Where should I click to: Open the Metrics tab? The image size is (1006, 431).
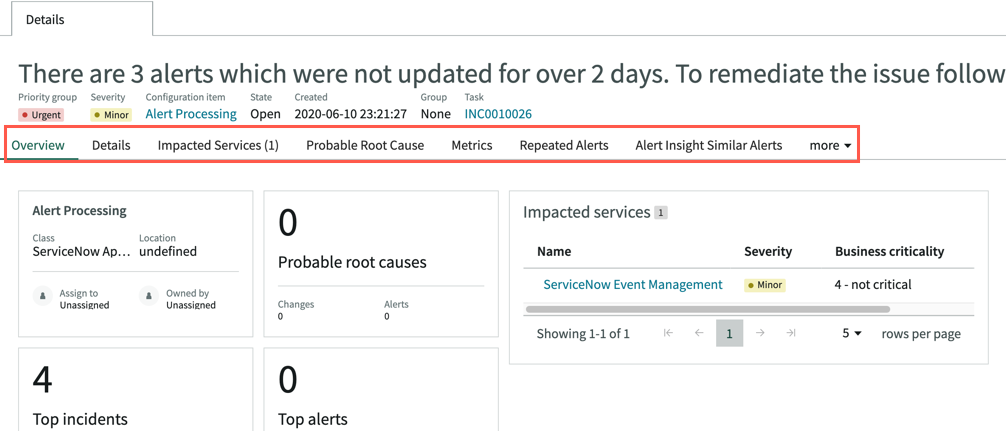472,145
